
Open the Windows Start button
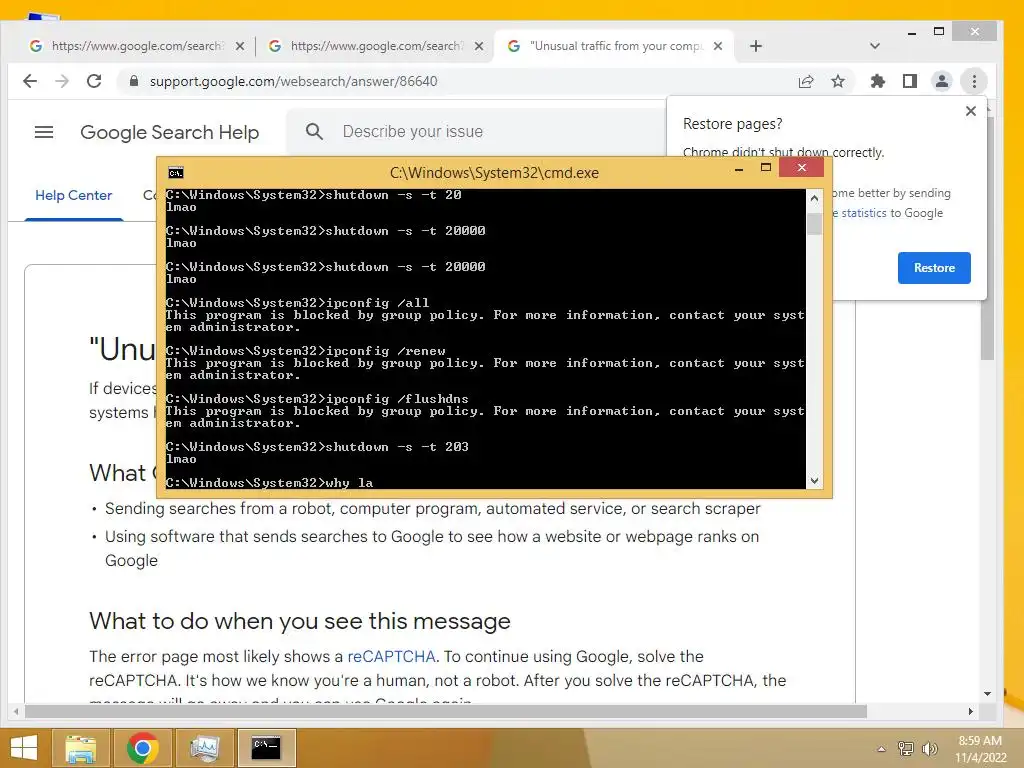click(24, 748)
